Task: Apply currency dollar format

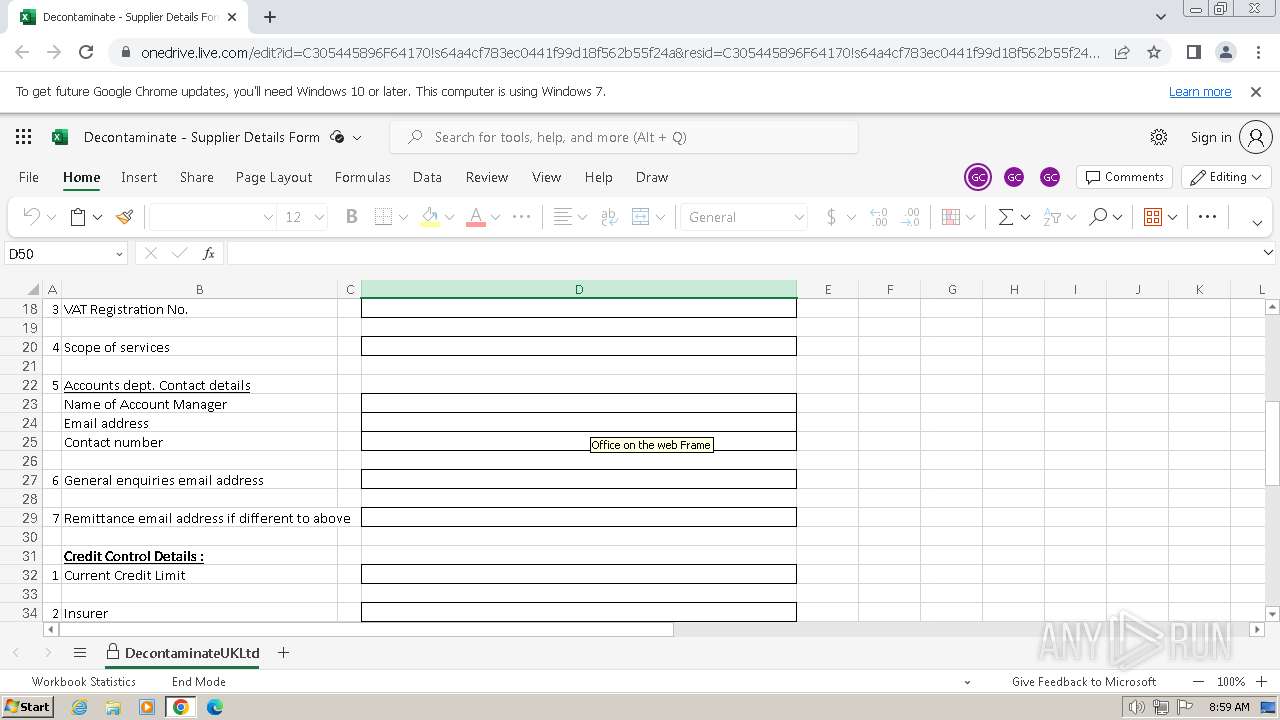Action: pyautogui.click(x=831, y=217)
